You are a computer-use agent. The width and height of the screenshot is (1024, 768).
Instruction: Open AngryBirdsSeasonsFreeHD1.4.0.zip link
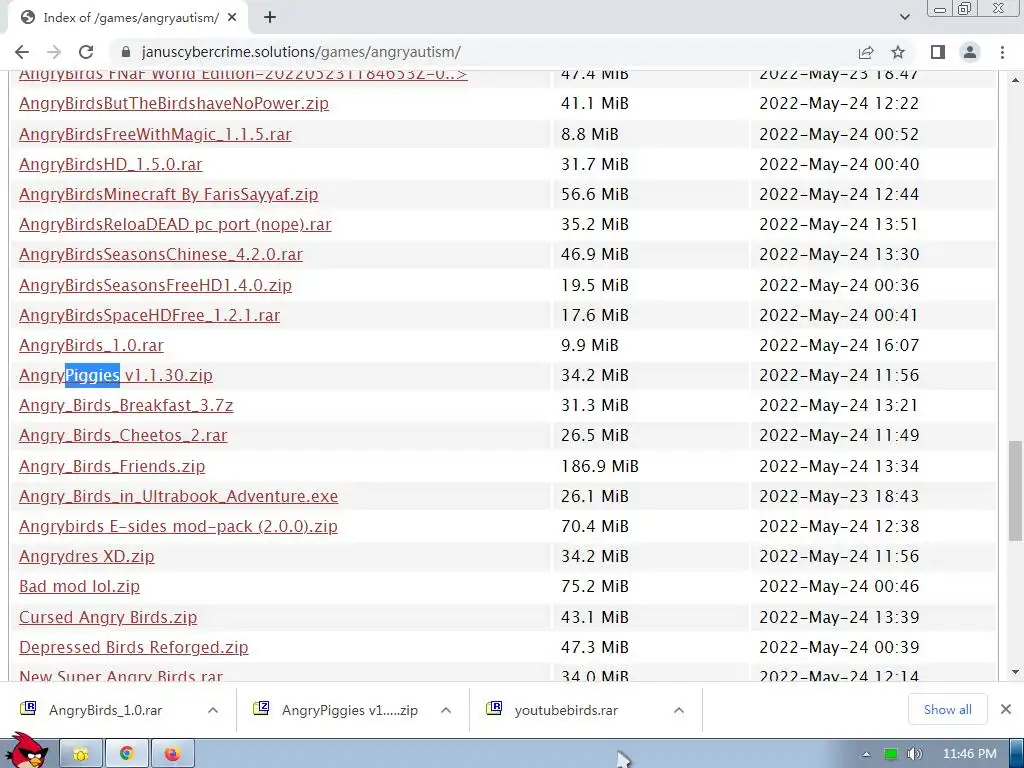(155, 285)
